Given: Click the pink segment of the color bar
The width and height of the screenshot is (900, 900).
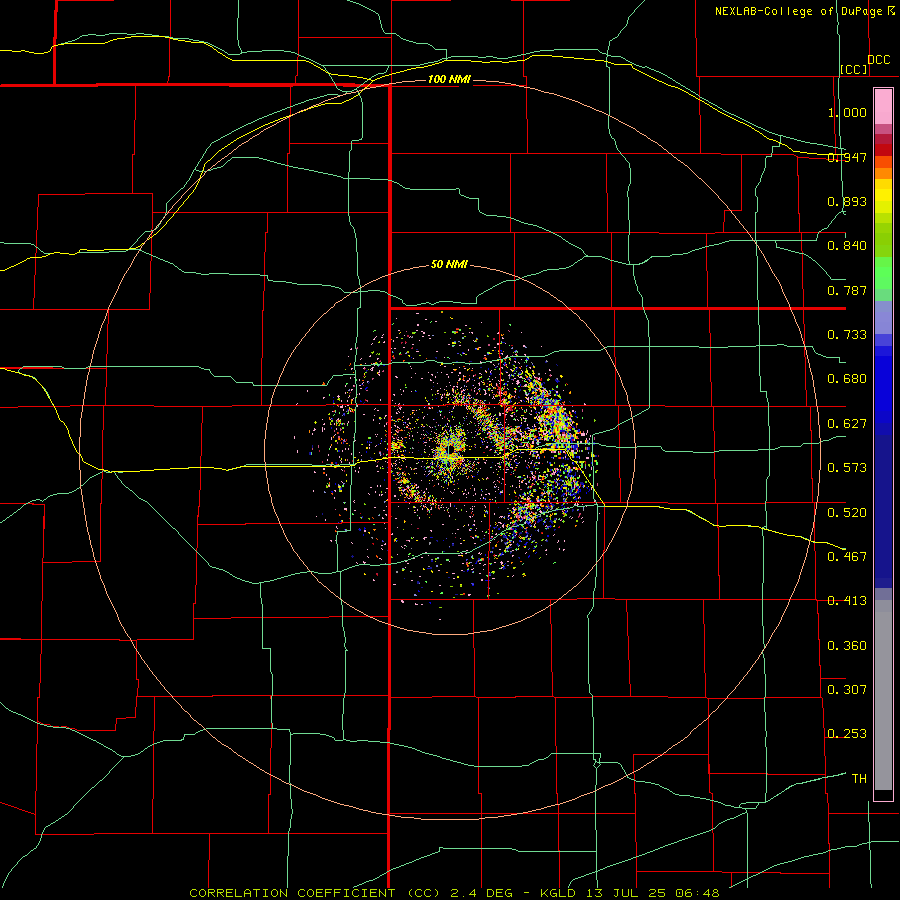Looking at the screenshot, I should (883, 107).
